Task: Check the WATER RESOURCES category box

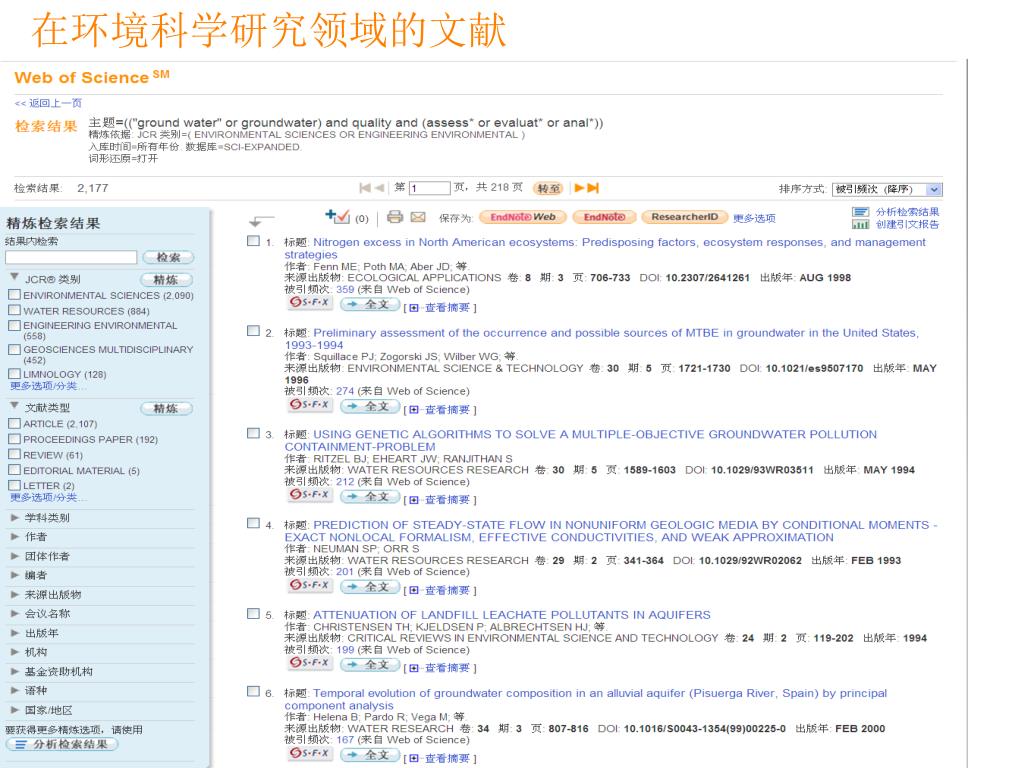Action: 14,310
